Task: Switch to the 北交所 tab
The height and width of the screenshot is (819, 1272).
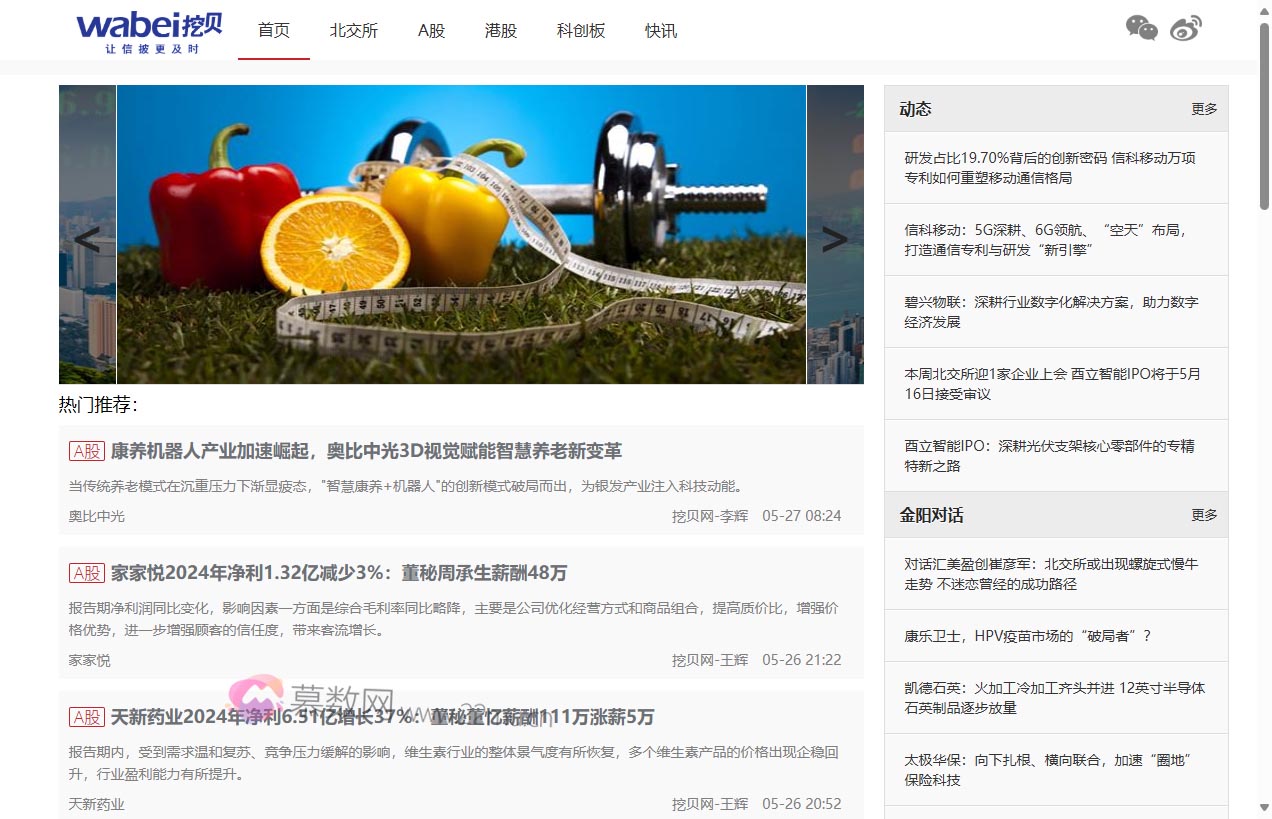Action: (353, 30)
